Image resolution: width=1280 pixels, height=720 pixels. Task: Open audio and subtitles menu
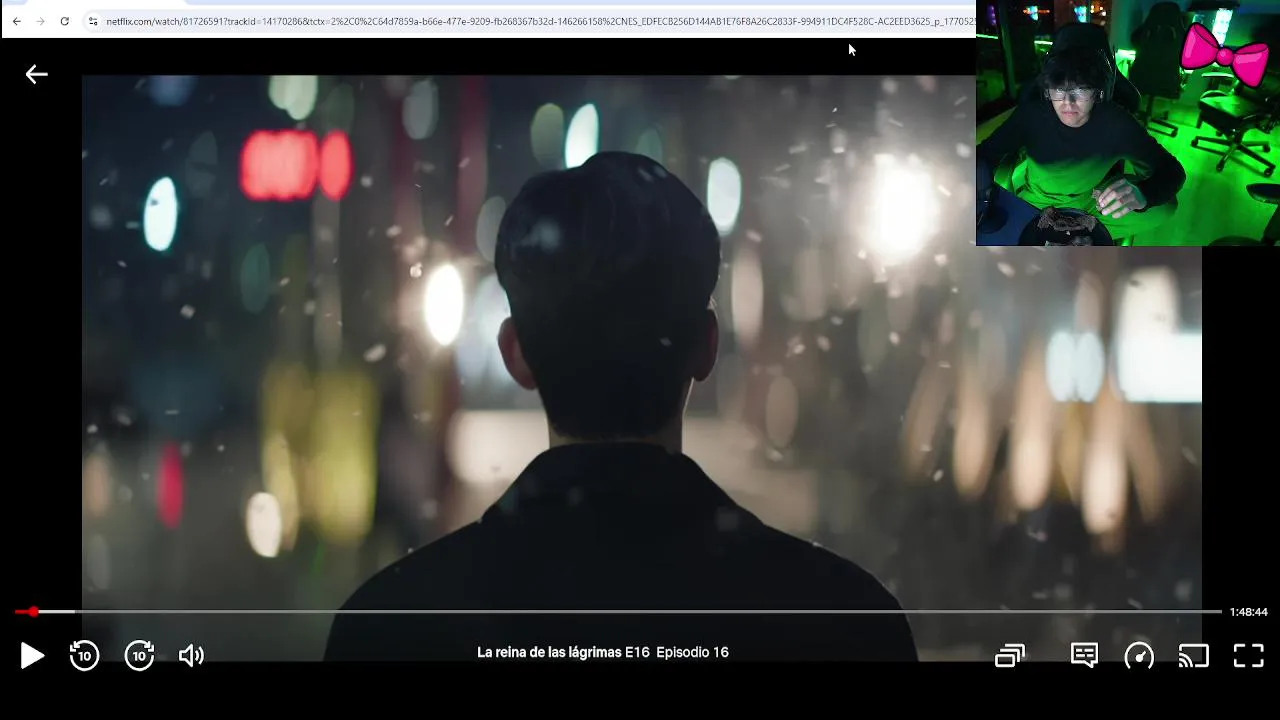click(x=1084, y=656)
